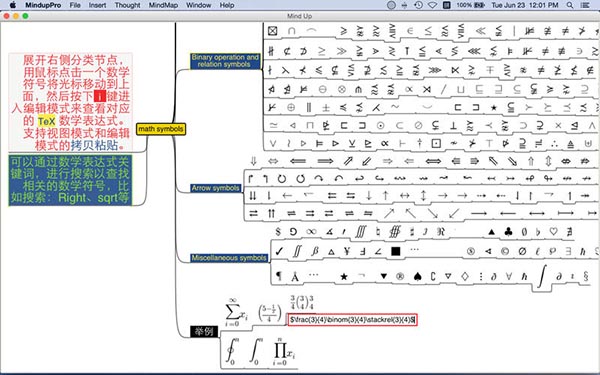Click the TeX expression edit field

coord(352,320)
